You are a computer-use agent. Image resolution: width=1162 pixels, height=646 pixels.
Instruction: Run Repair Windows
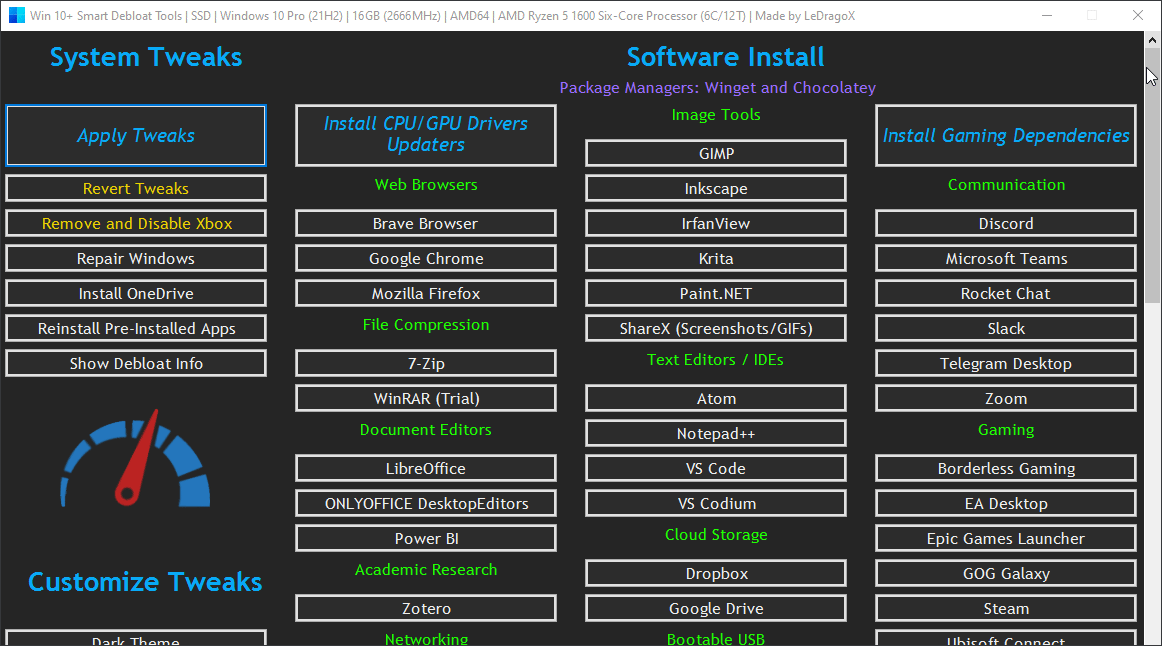[x=136, y=259]
